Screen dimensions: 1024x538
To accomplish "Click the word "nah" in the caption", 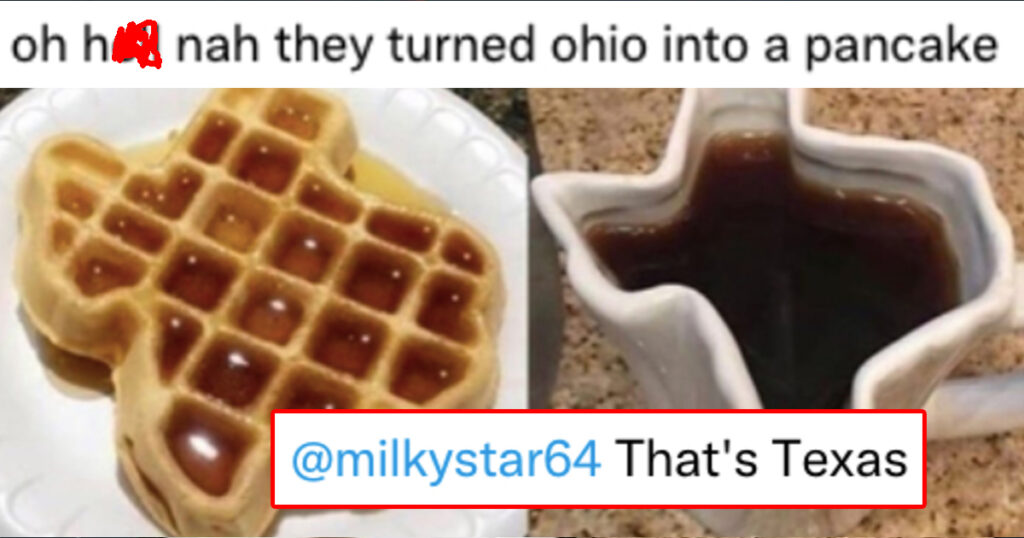I will point(218,44).
